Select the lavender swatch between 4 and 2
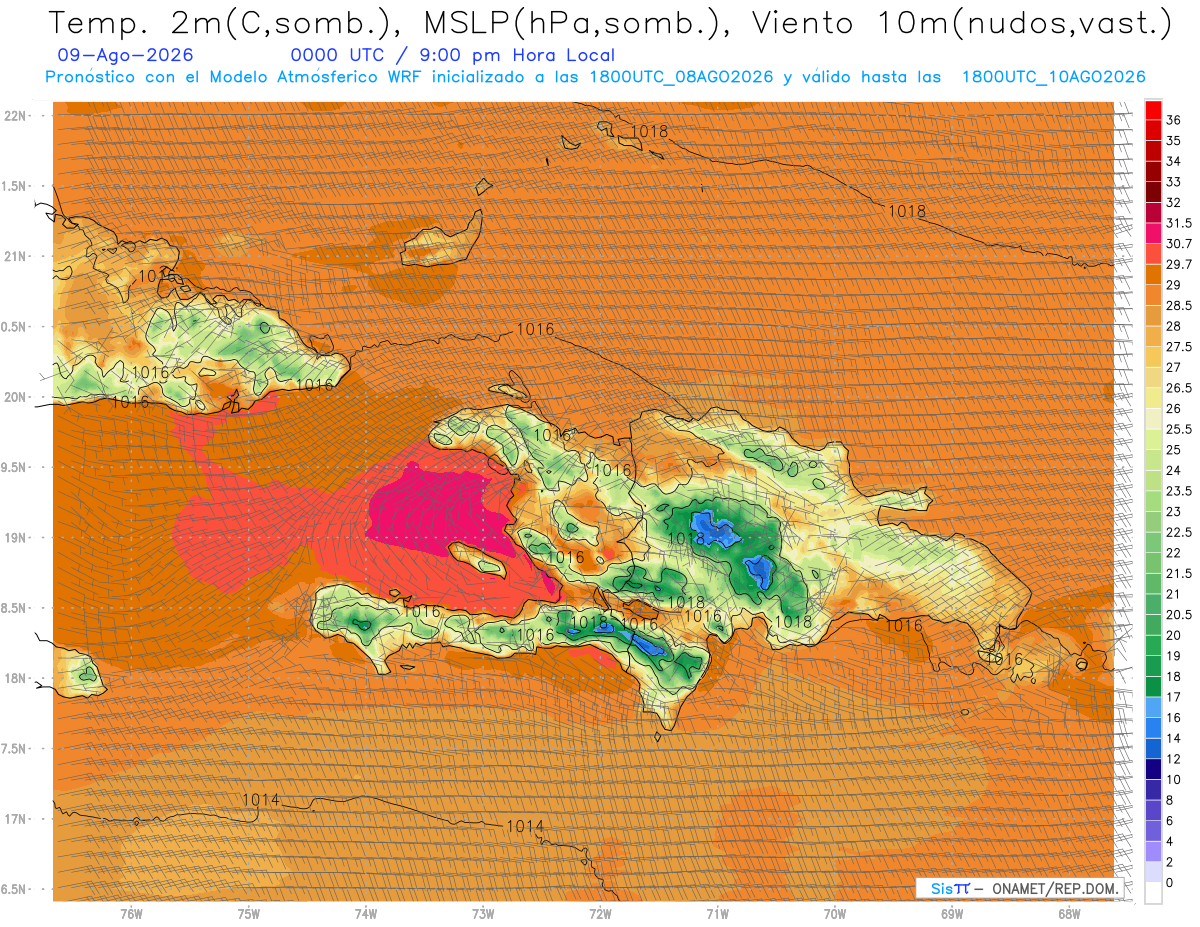 pyautogui.click(x=1153, y=852)
